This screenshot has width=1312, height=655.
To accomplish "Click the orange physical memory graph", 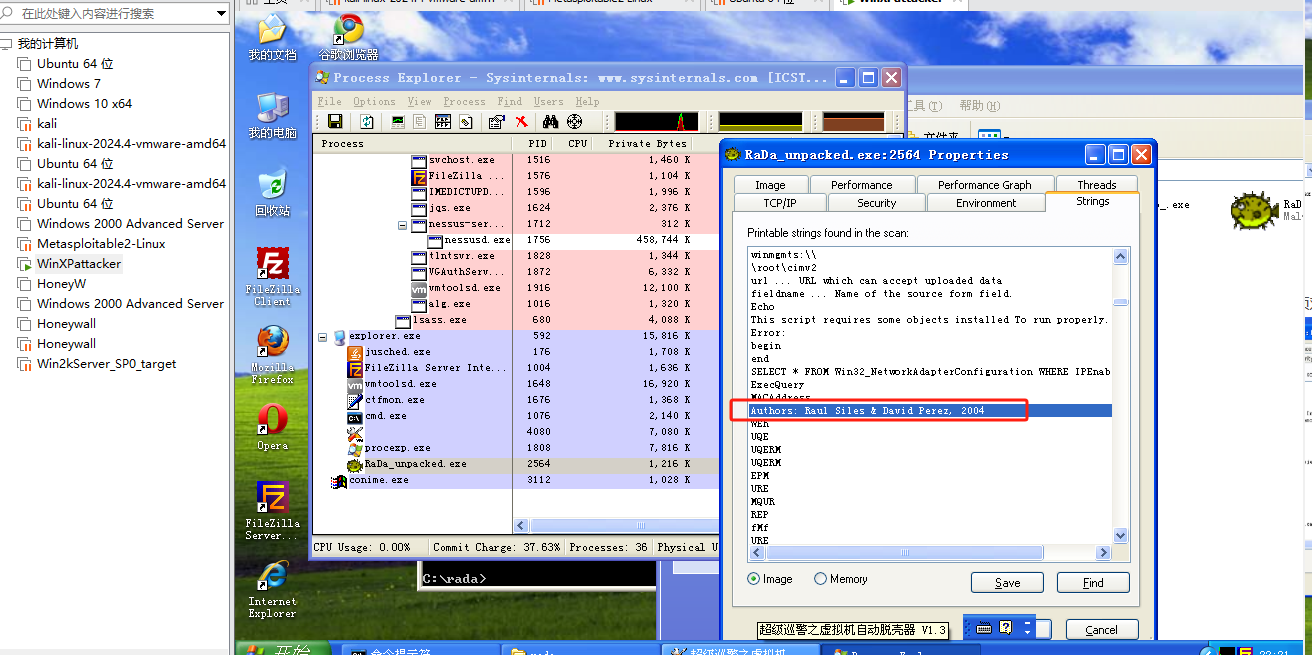I will tap(853, 122).
